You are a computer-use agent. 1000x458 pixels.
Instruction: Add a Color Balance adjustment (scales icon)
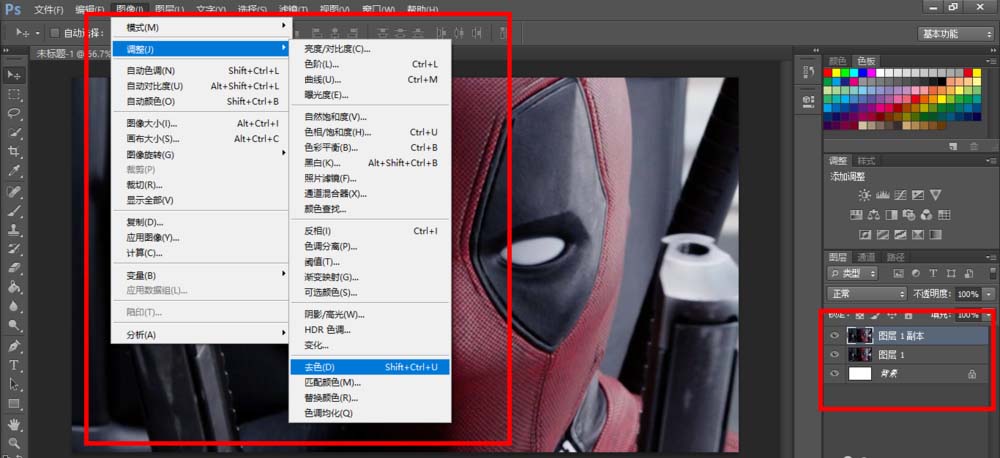[874, 214]
